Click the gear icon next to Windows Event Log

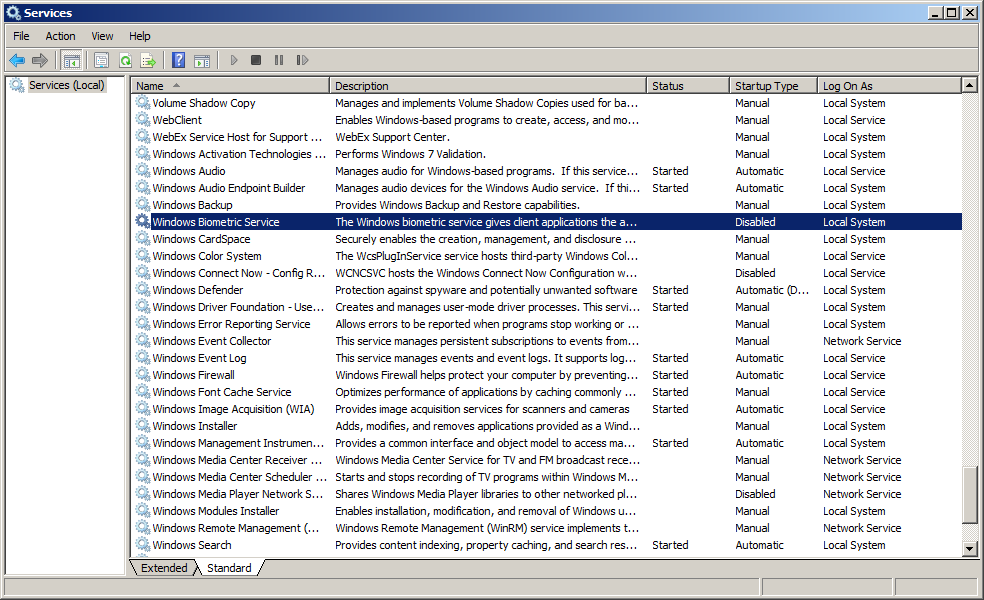pyautogui.click(x=143, y=358)
